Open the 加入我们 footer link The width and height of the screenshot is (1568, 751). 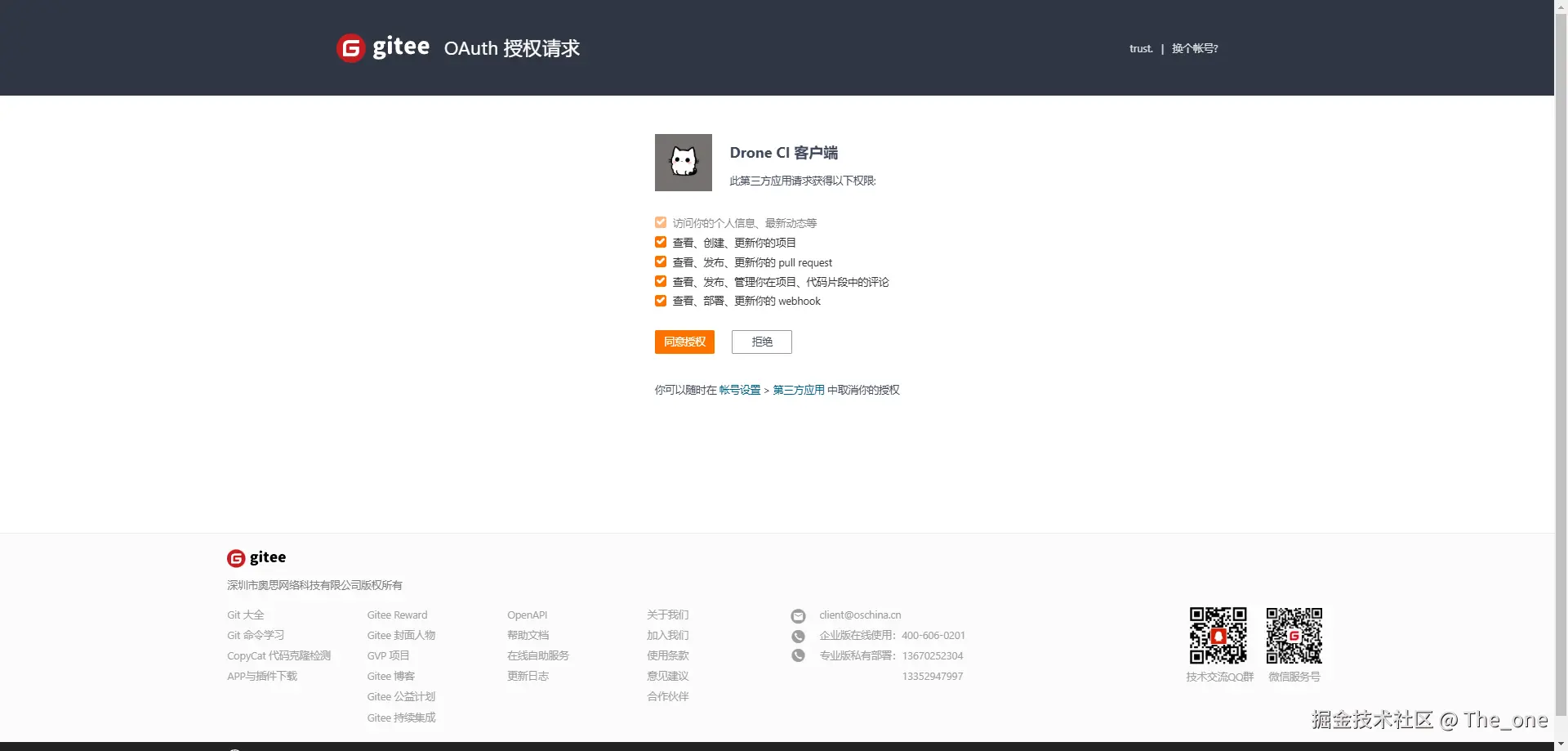(668, 636)
